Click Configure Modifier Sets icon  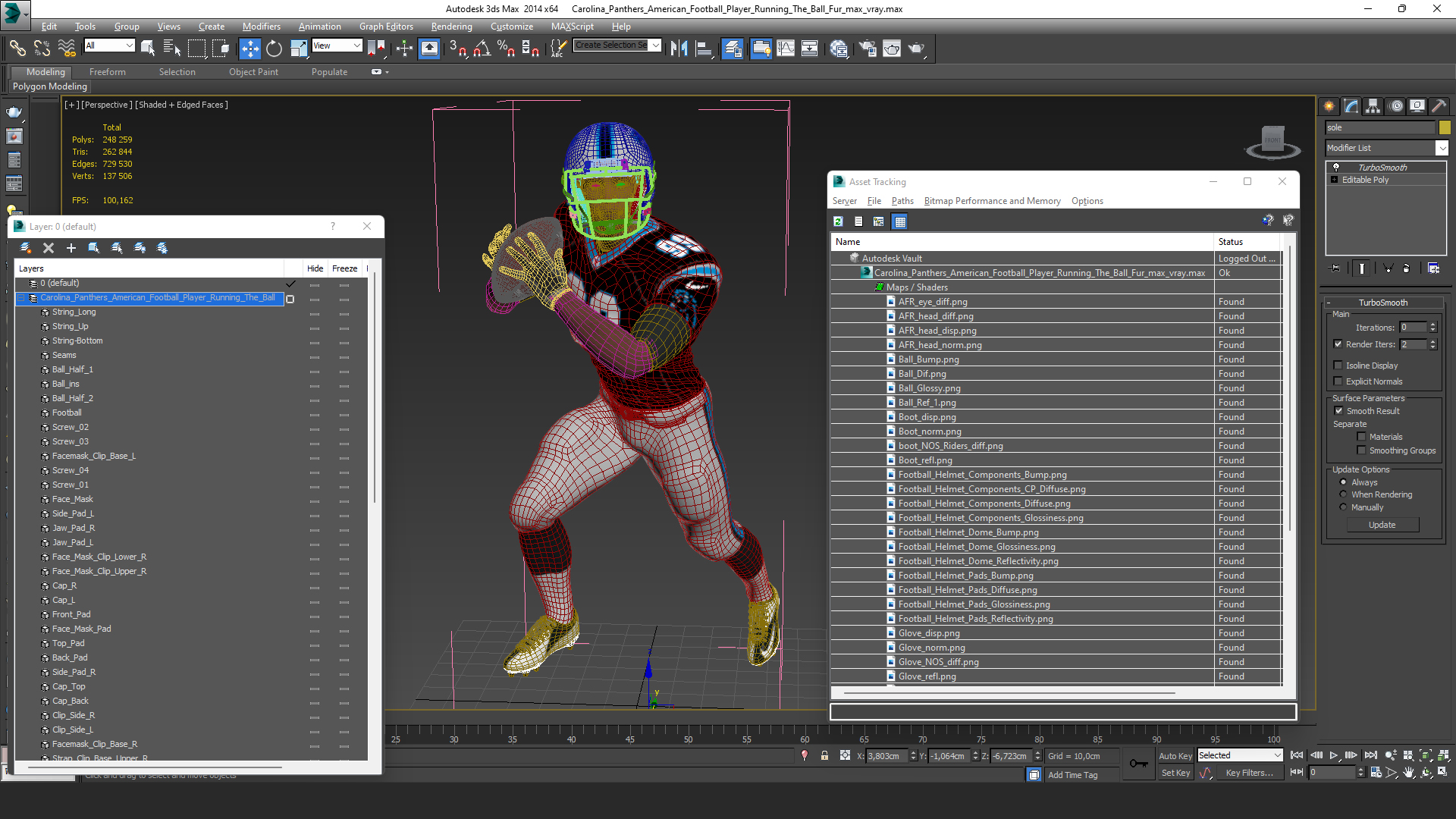[x=1433, y=268]
